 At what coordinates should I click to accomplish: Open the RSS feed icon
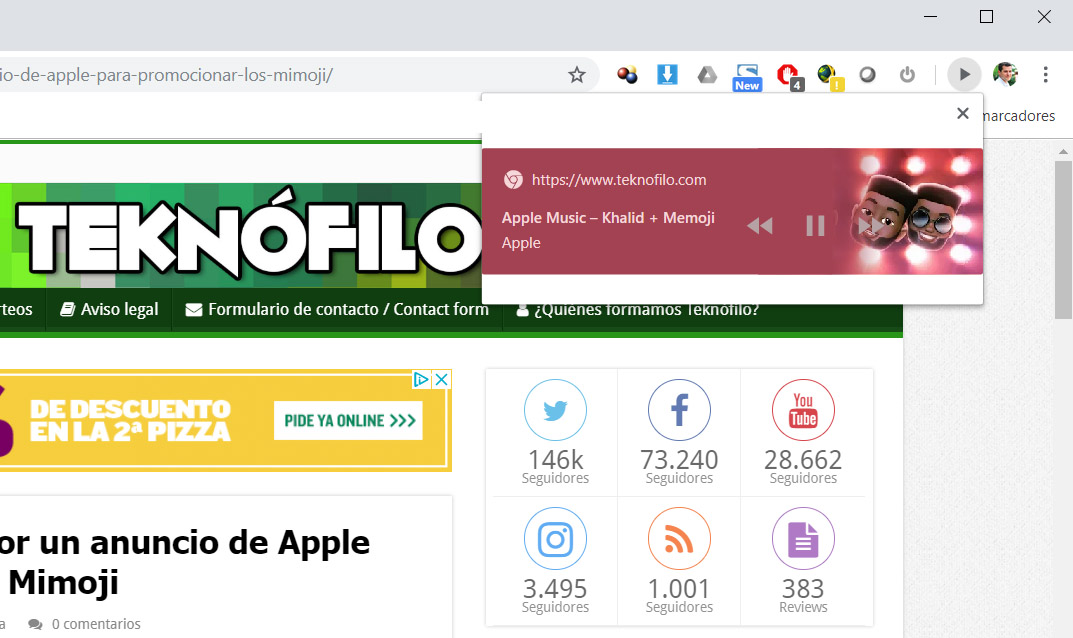click(x=679, y=539)
